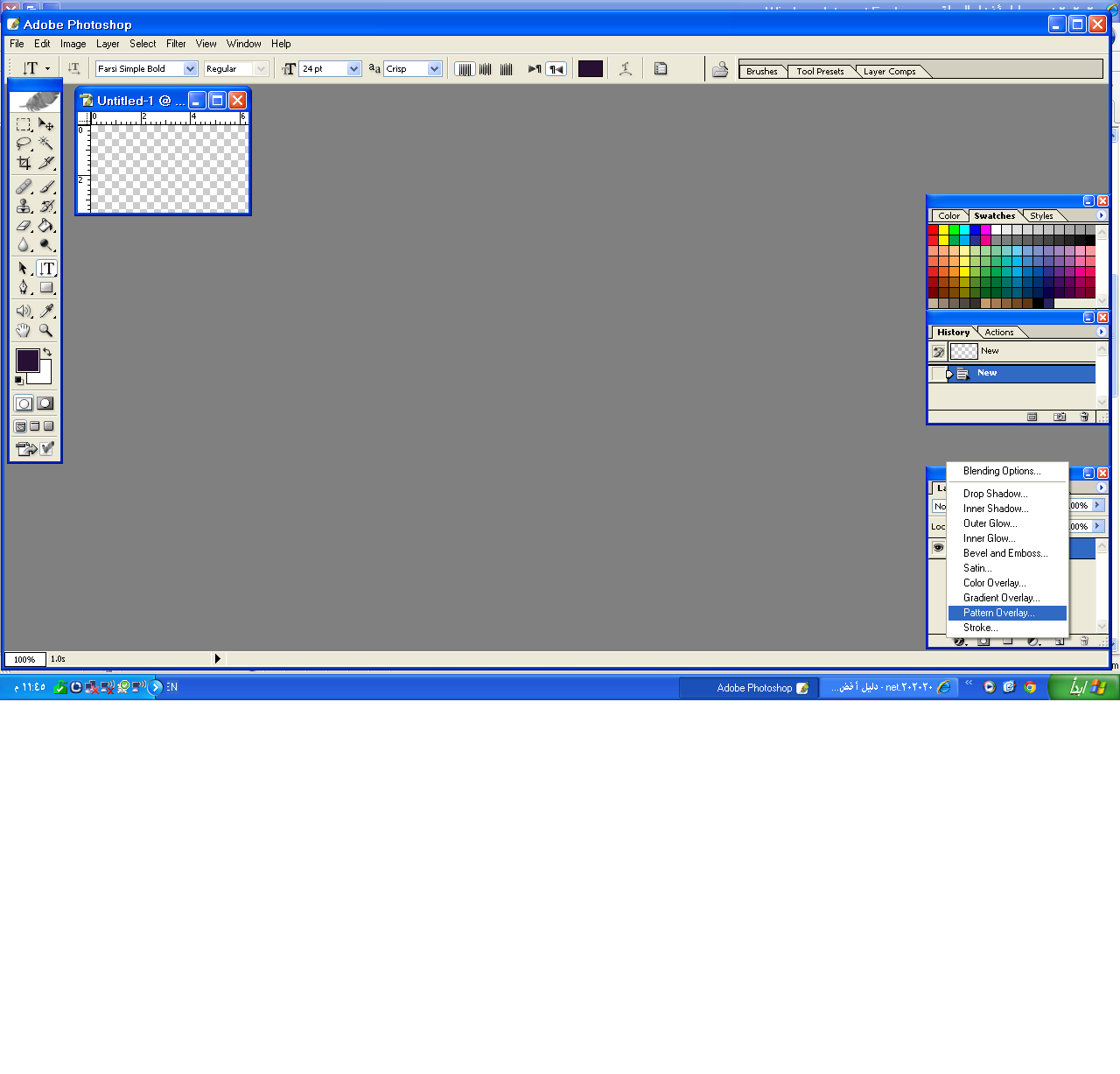The image size is (1120, 1074).
Task: Switch to Quick Mask mode
Action: 45,404
